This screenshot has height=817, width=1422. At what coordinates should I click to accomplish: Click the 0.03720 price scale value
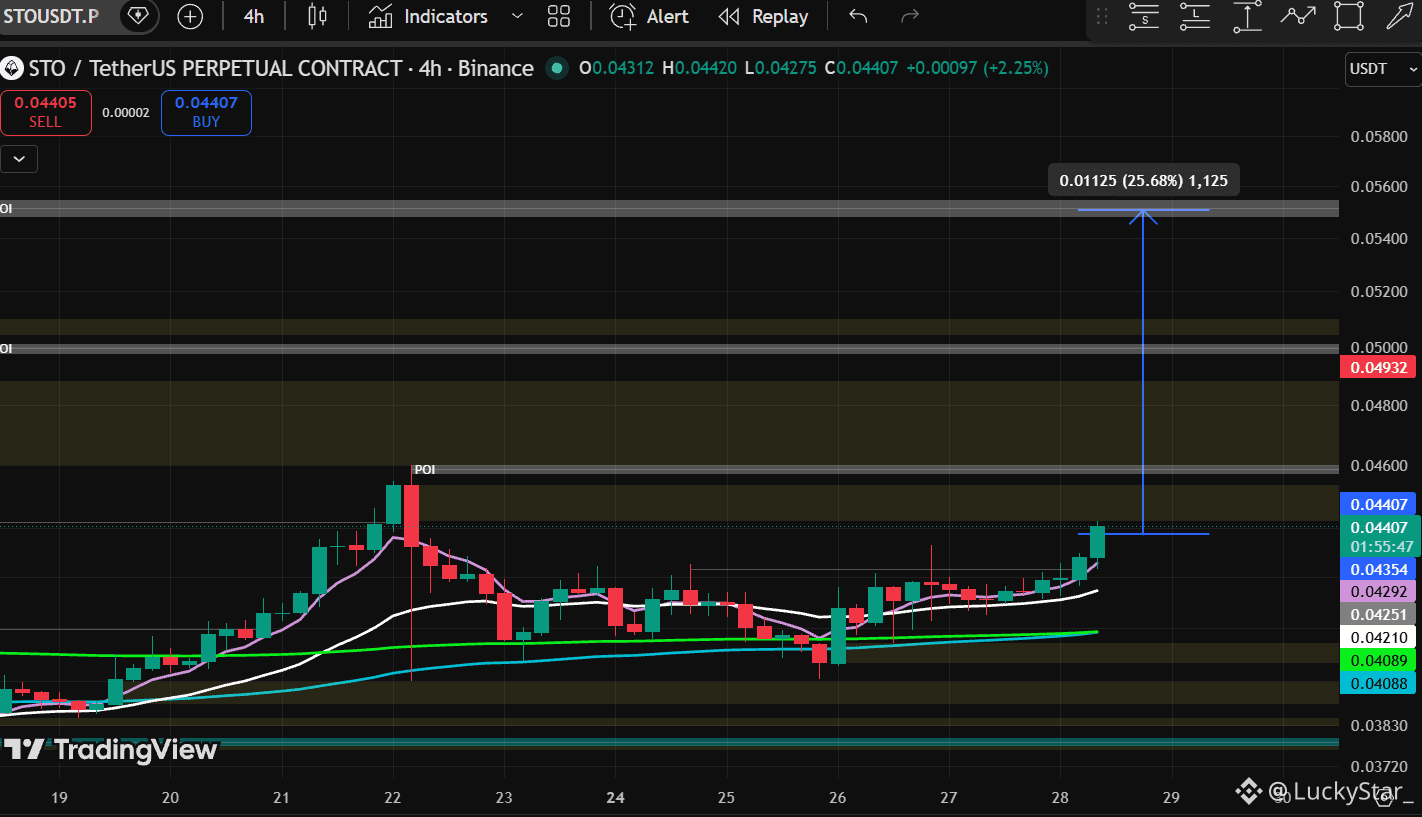1379,767
